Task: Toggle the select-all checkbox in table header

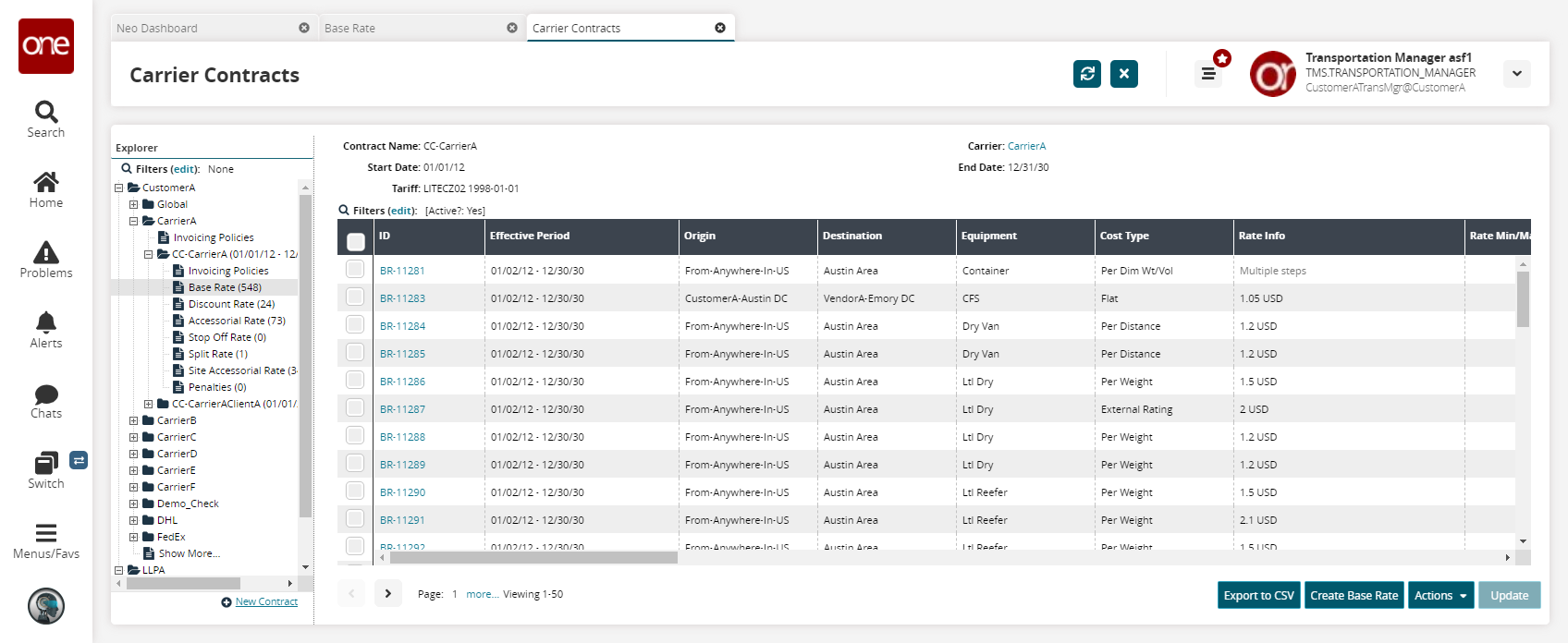Action: pyautogui.click(x=356, y=242)
